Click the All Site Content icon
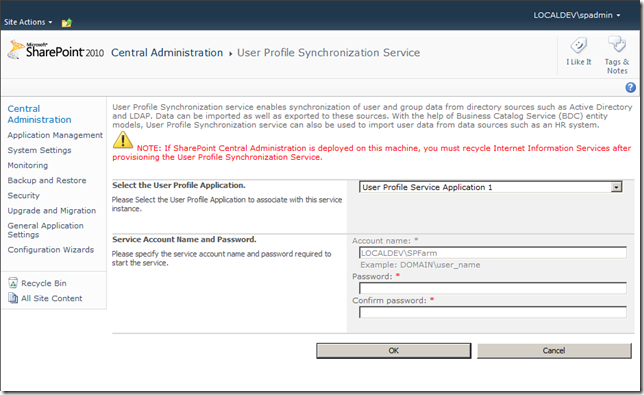The image size is (644, 395). coord(13,298)
